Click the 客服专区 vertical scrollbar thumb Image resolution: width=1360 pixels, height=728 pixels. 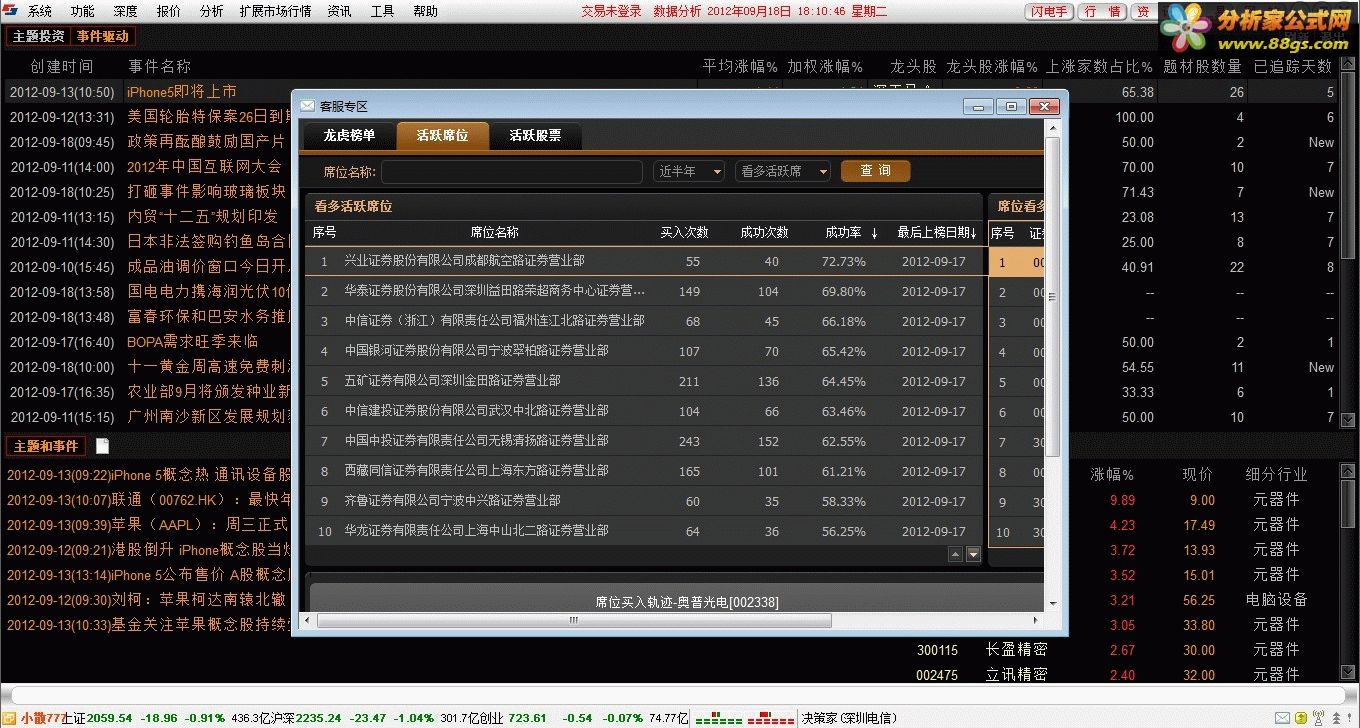click(1052, 296)
